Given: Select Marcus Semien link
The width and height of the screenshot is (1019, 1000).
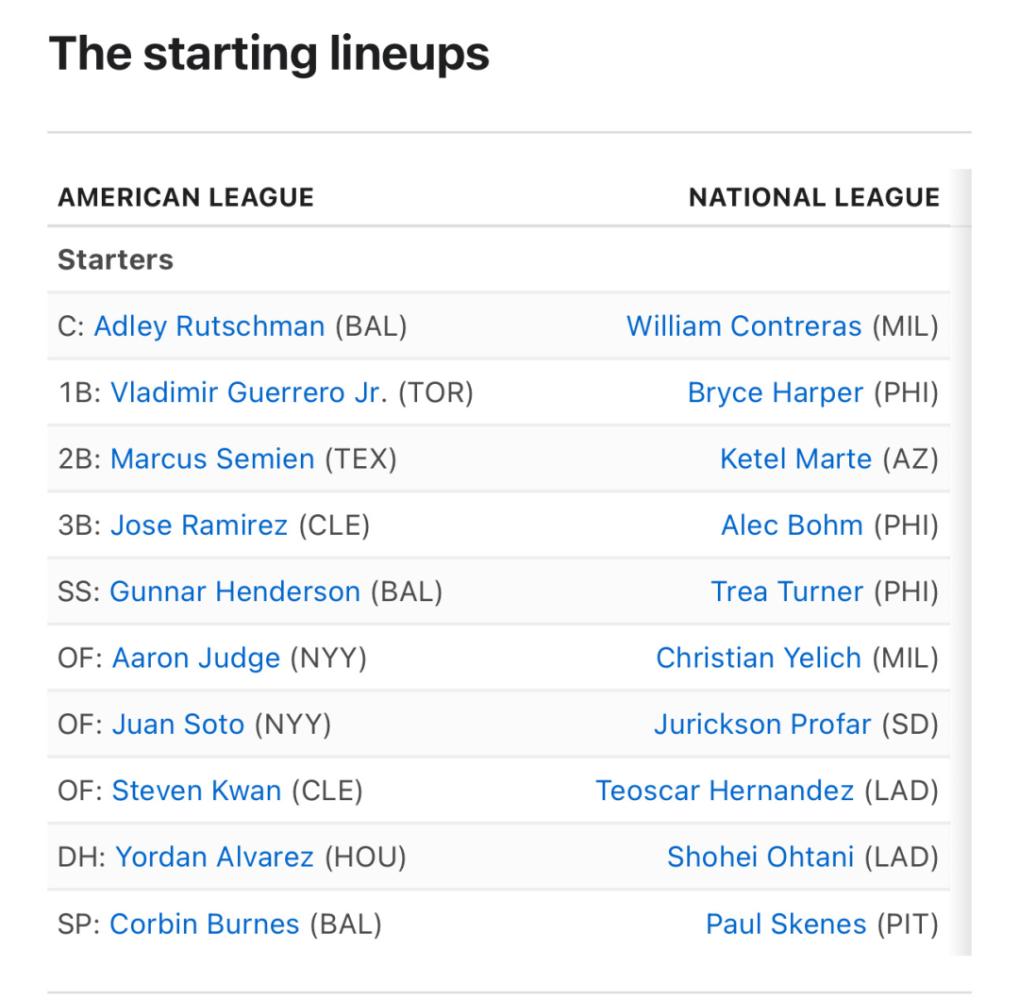Looking at the screenshot, I should (213, 459).
